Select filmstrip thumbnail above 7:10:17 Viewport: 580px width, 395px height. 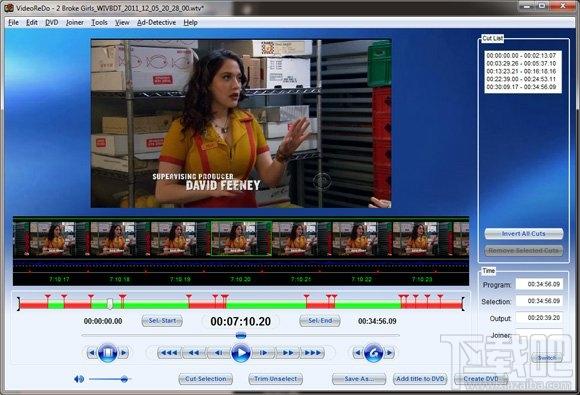60,239
